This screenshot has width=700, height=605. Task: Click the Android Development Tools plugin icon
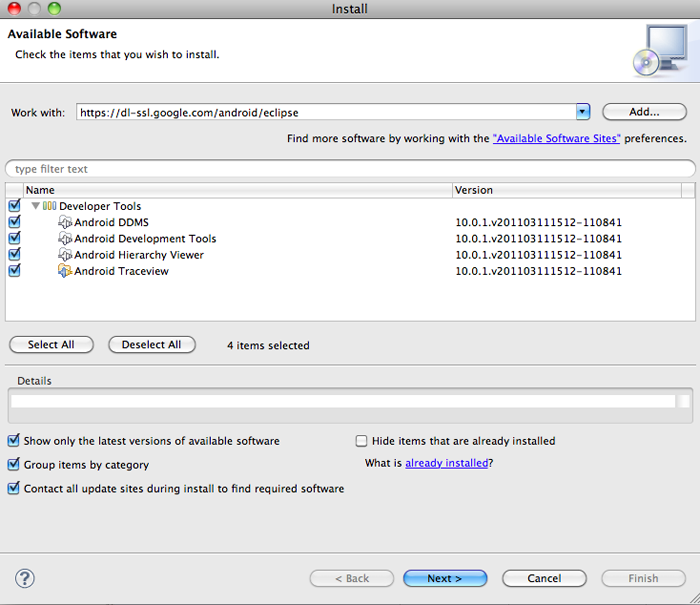(66, 239)
